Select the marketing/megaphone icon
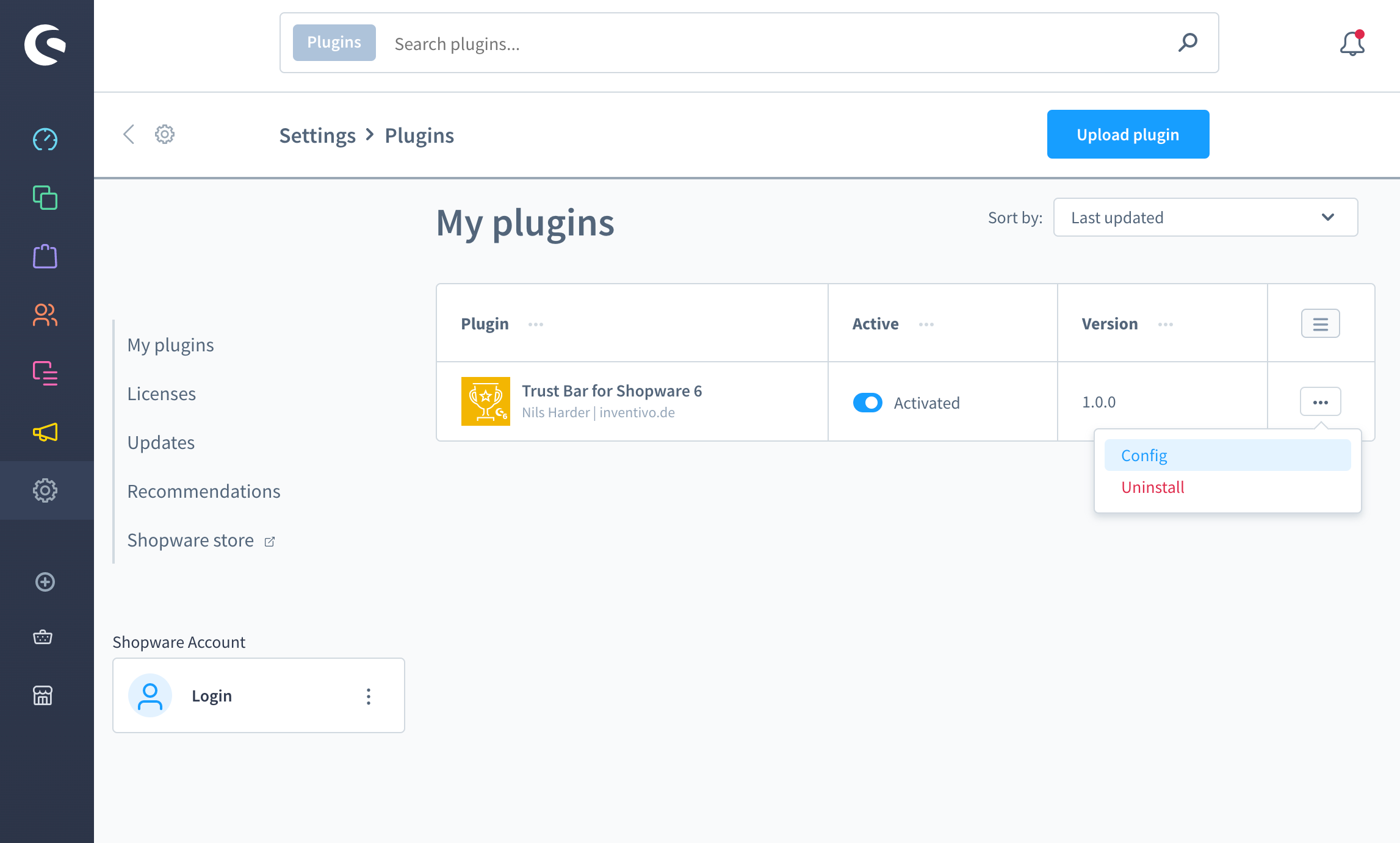The width and height of the screenshot is (1400, 843). tap(47, 432)
